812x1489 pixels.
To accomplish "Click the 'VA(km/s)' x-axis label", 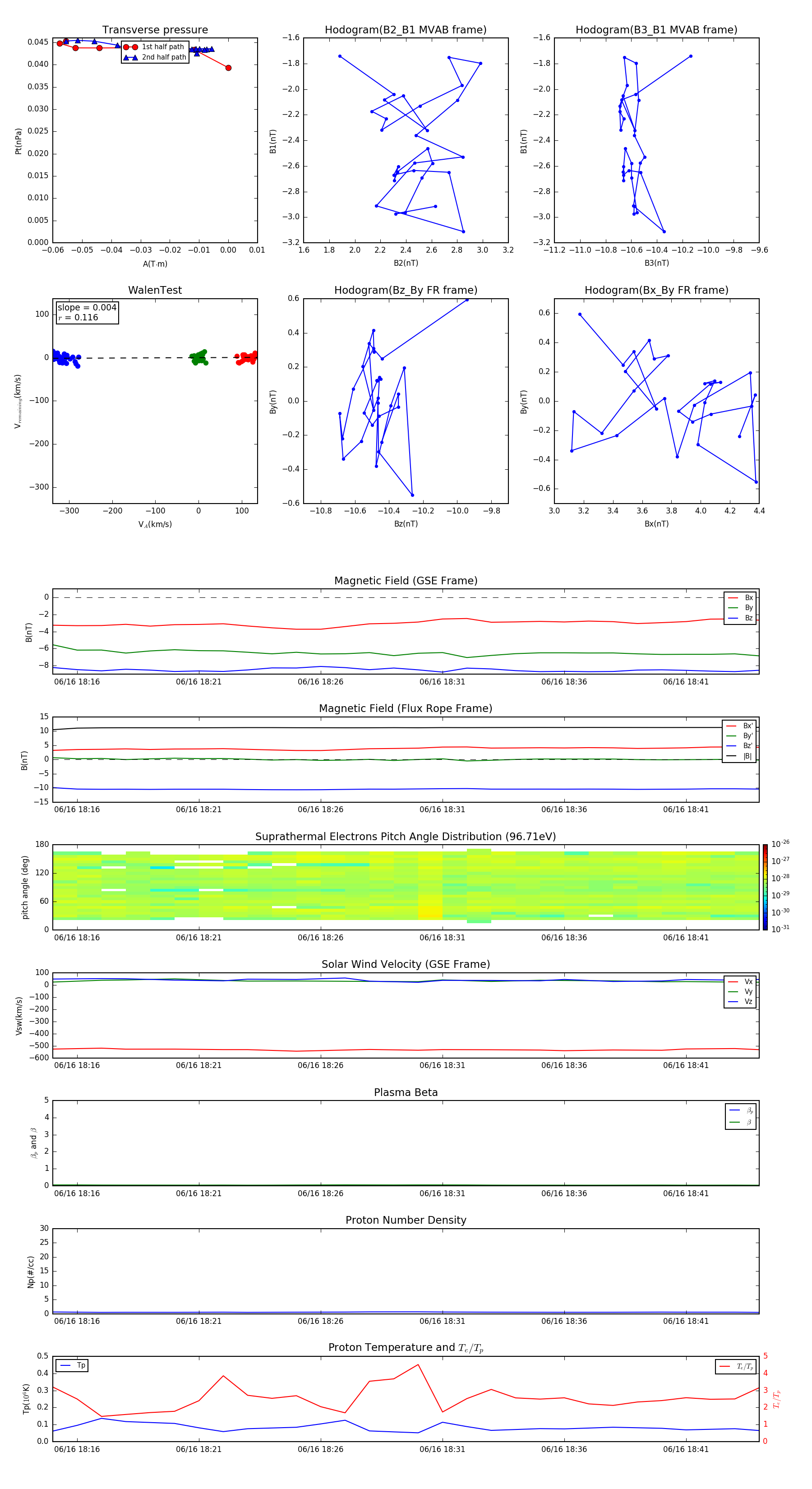I will (155, 524).
